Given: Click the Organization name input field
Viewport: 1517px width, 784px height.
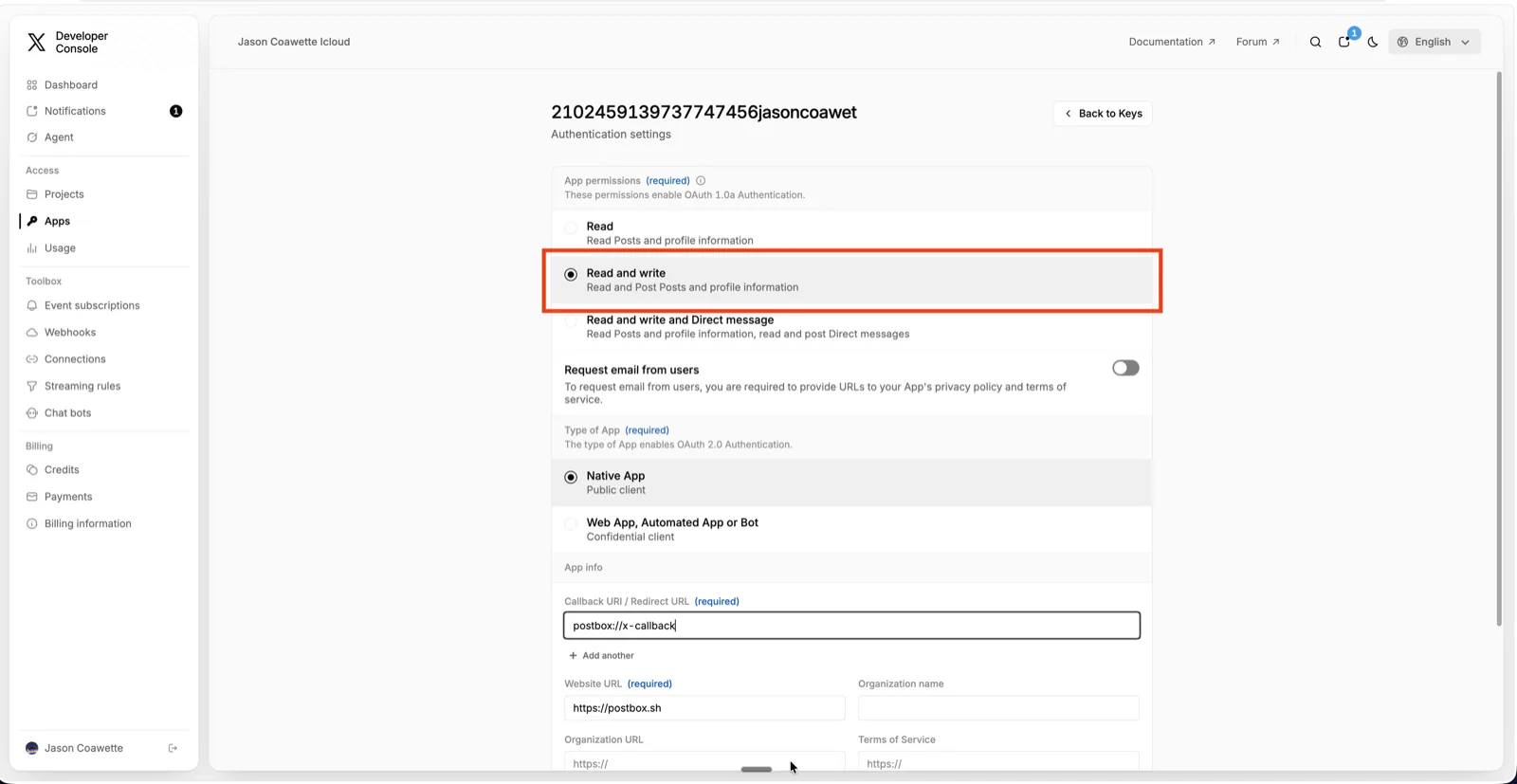Looking at the screenshot, I should (x=998, y=708).
